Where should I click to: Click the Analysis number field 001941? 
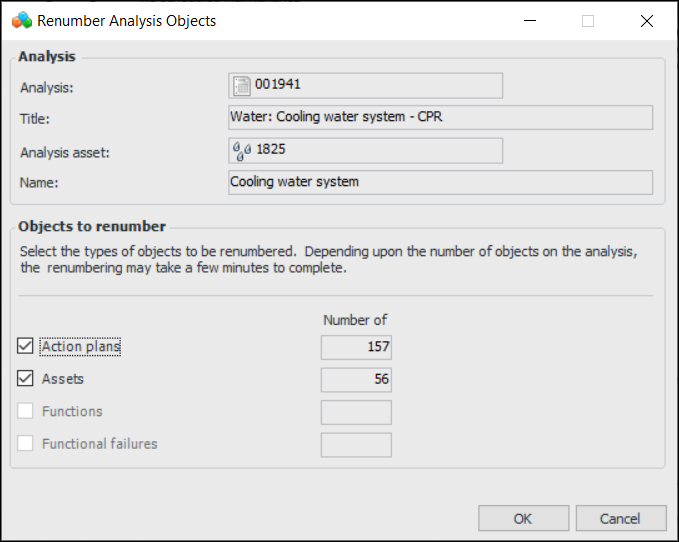click(x=375, y=86)
